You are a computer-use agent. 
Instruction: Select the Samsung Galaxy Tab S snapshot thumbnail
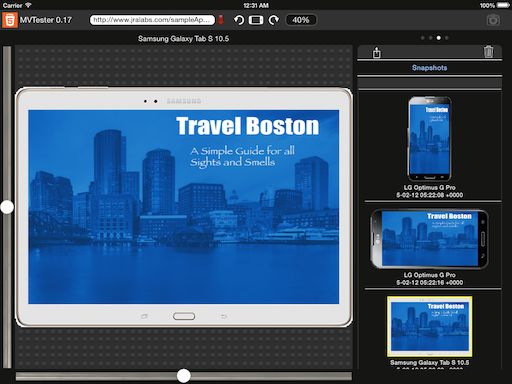pyautogui.click(x=429, y=326)
